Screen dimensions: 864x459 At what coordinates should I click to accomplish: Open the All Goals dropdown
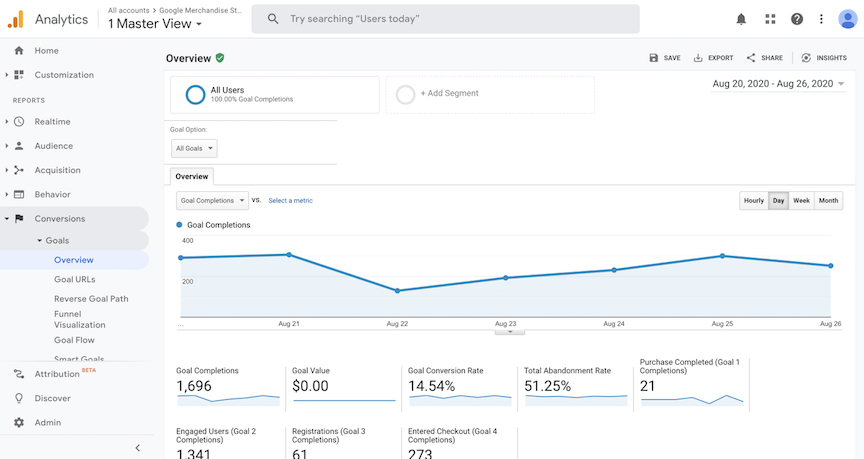click(194, 149)
